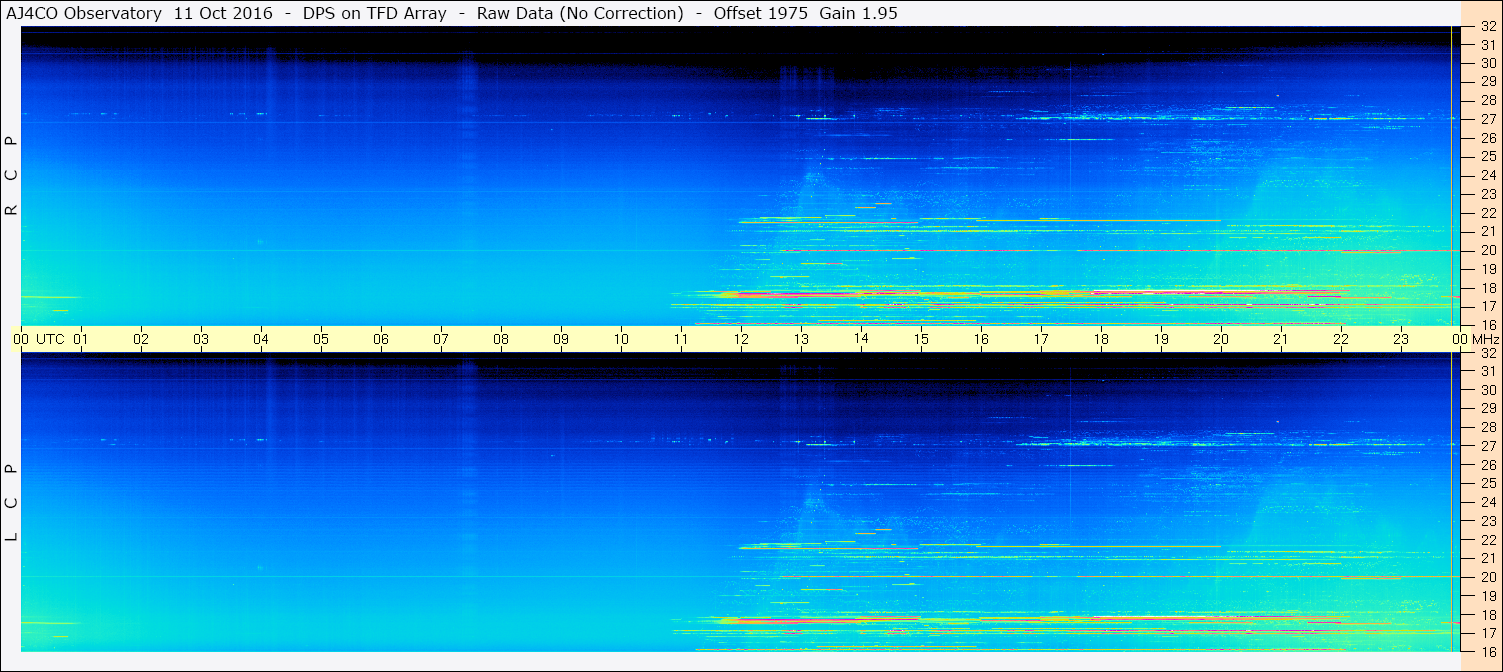Click the 18 MHz label of the LCP panel
Screen dimensions: 1503x672
[x=1488, y=614]
